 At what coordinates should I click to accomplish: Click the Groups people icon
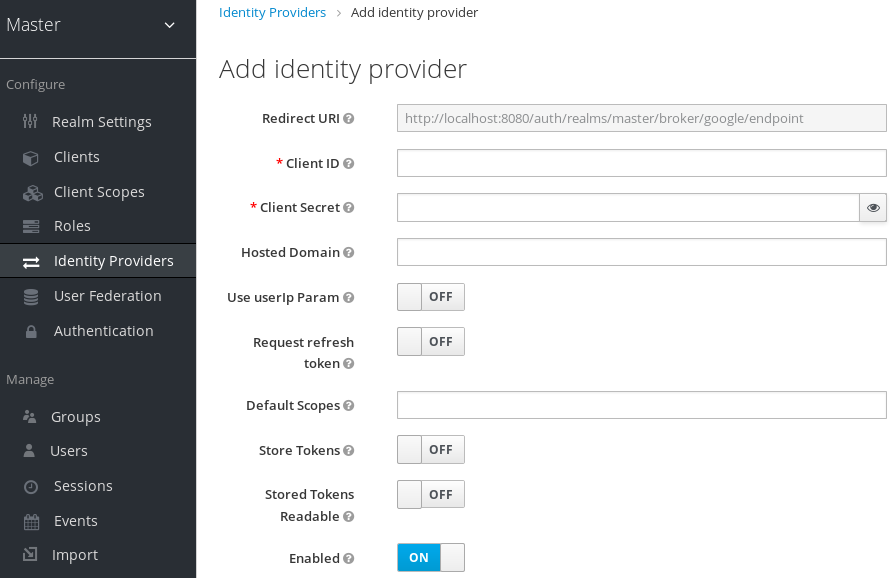pos(30,417)
